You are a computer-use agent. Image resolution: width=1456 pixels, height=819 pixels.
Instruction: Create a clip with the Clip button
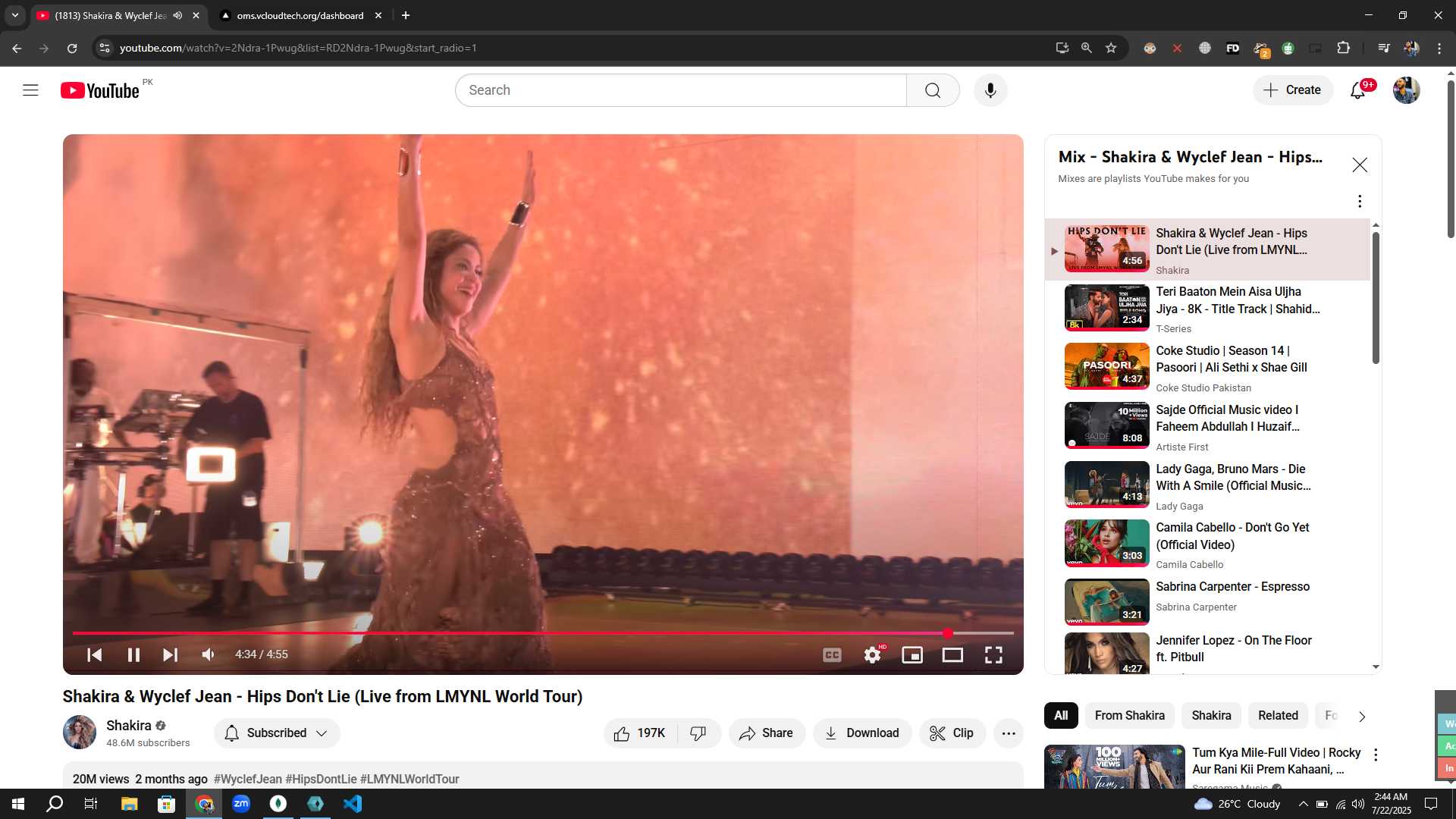(x=952, y=733)
